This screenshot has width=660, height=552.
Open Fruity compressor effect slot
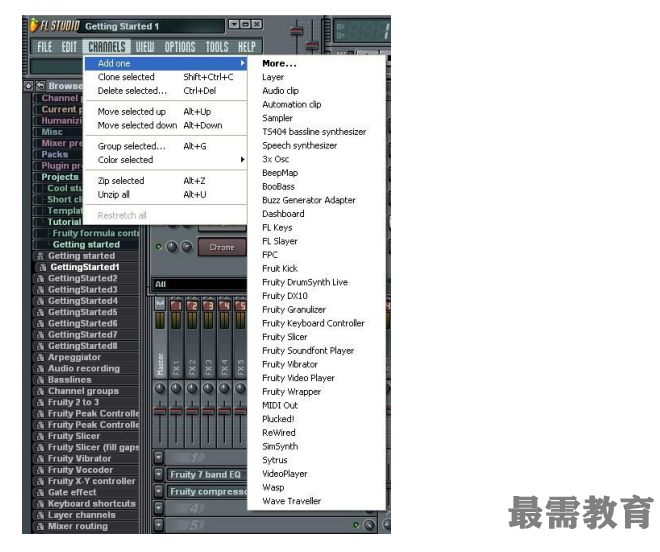point(207,492)
